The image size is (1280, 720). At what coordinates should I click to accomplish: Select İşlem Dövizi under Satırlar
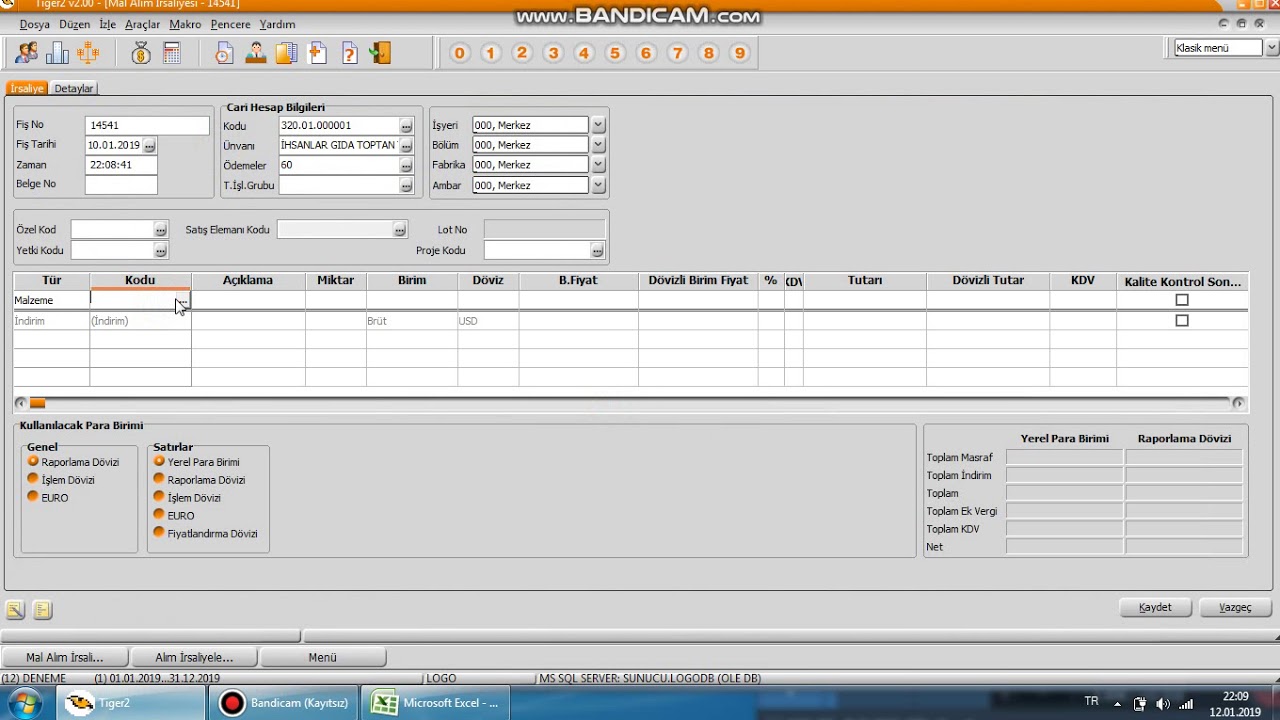[x=159, y=497]
